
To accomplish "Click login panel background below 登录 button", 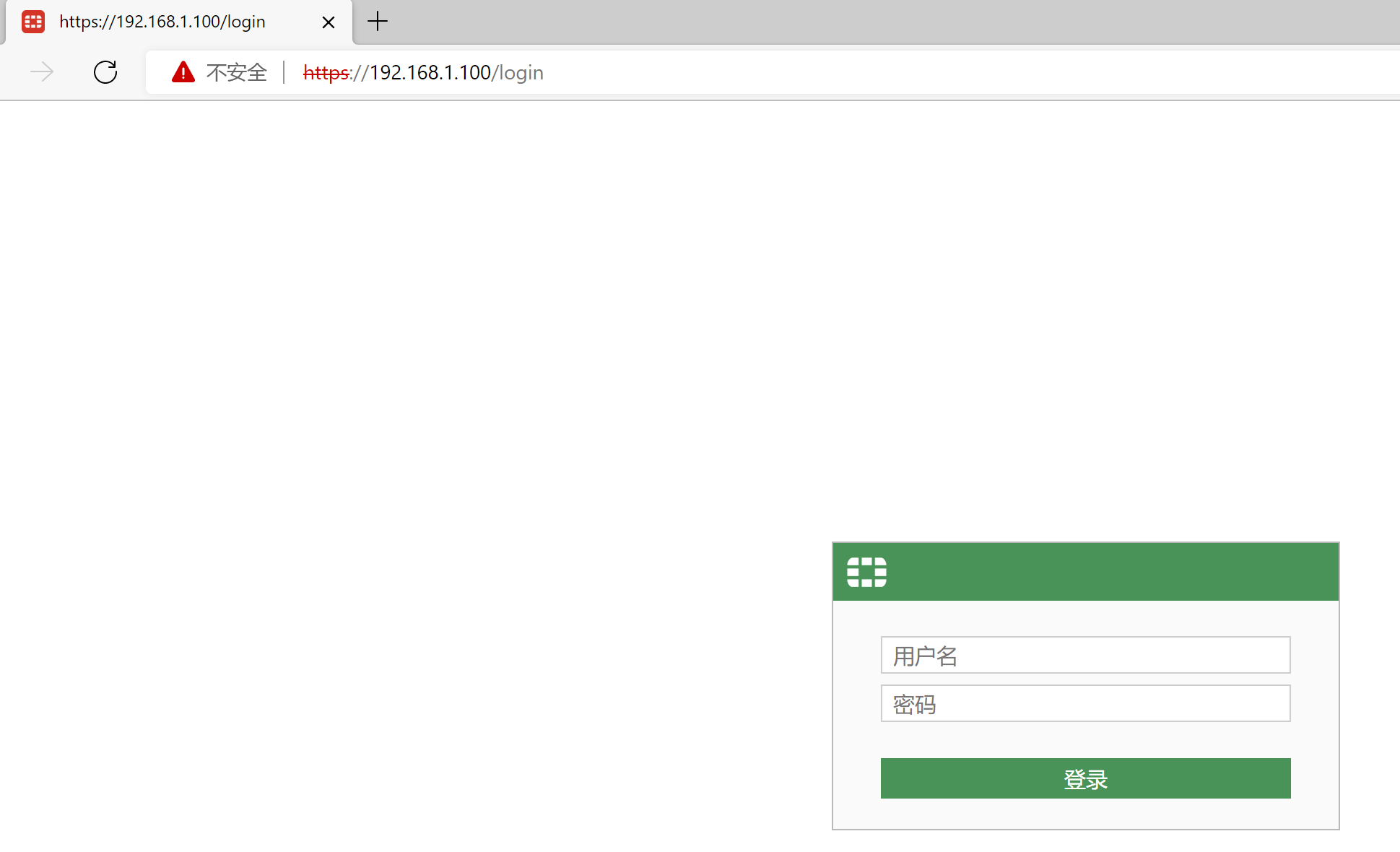I will tap(1085, 814).
